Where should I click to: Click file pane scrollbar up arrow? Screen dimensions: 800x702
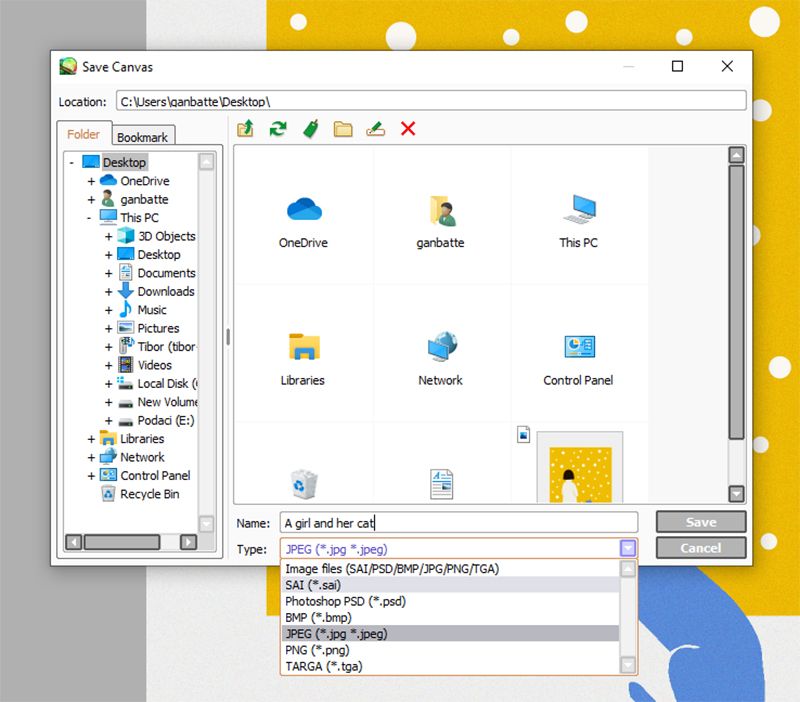[x=736, y=155]
